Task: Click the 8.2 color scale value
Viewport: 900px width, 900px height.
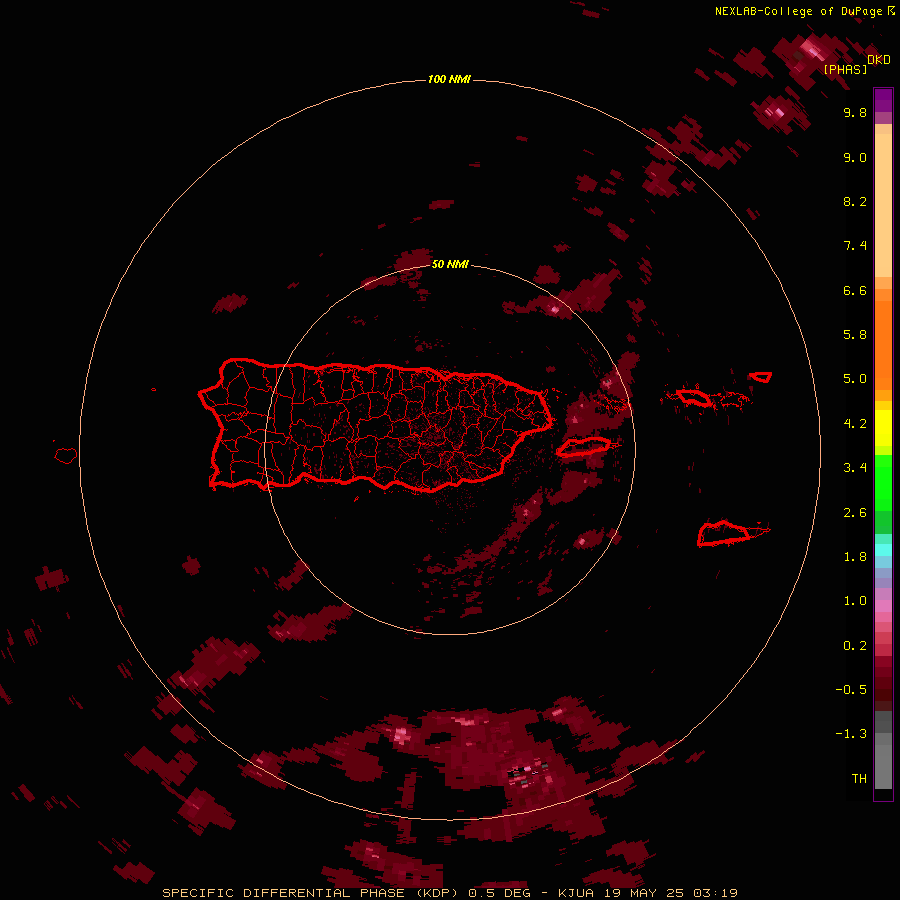Action: 855,201
